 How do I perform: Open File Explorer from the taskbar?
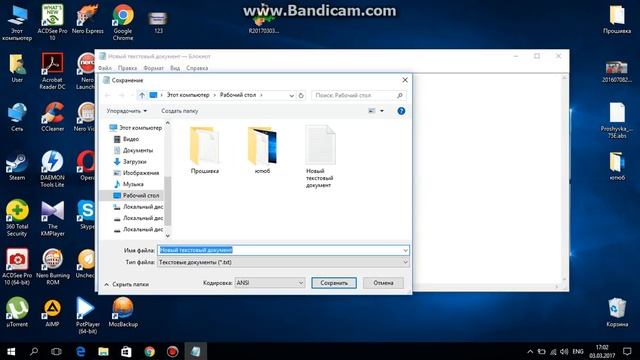point(103,351)
